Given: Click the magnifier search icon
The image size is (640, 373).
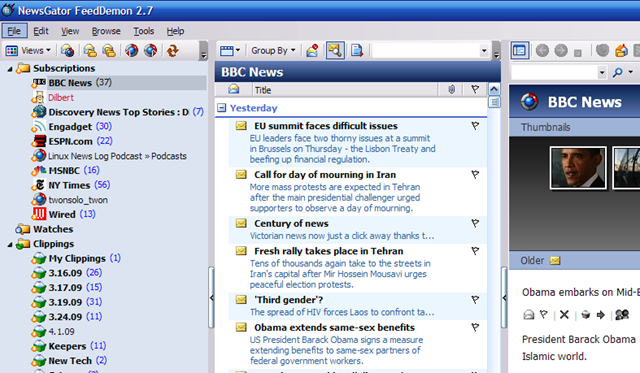Looking at the screenshot, I should pyautogui.click(x=618, y=72).
